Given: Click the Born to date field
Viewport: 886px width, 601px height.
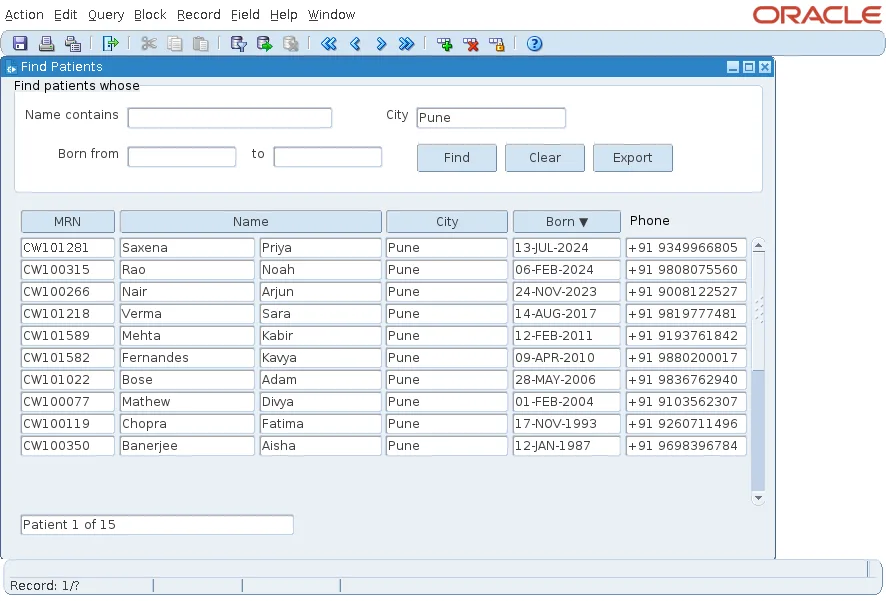Looking at the screenshot, I should pos(328,157).
